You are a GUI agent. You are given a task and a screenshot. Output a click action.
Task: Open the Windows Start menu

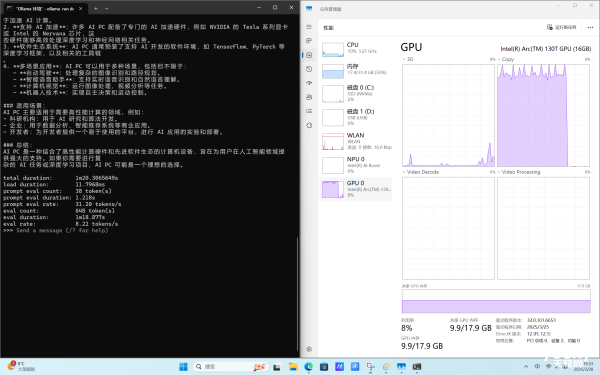pos(183,367)
